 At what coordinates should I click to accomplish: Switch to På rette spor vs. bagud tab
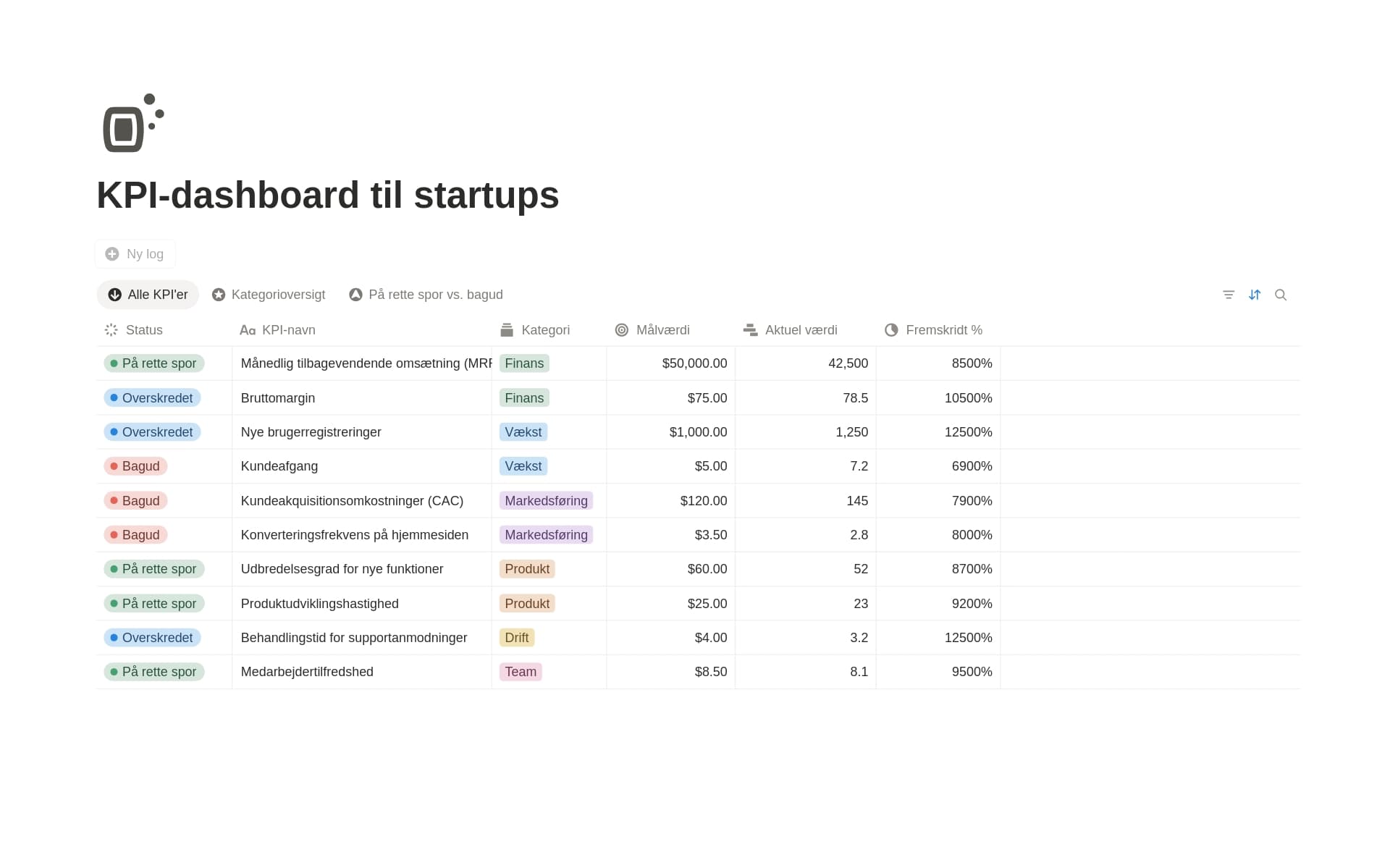[x=426, y=295]
